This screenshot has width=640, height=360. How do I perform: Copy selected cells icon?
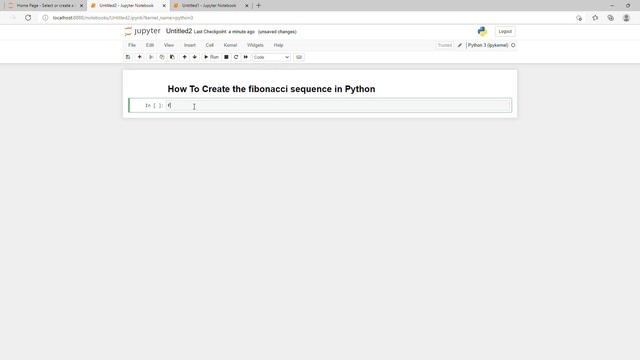pyautogui.click(x=162, y=57)
